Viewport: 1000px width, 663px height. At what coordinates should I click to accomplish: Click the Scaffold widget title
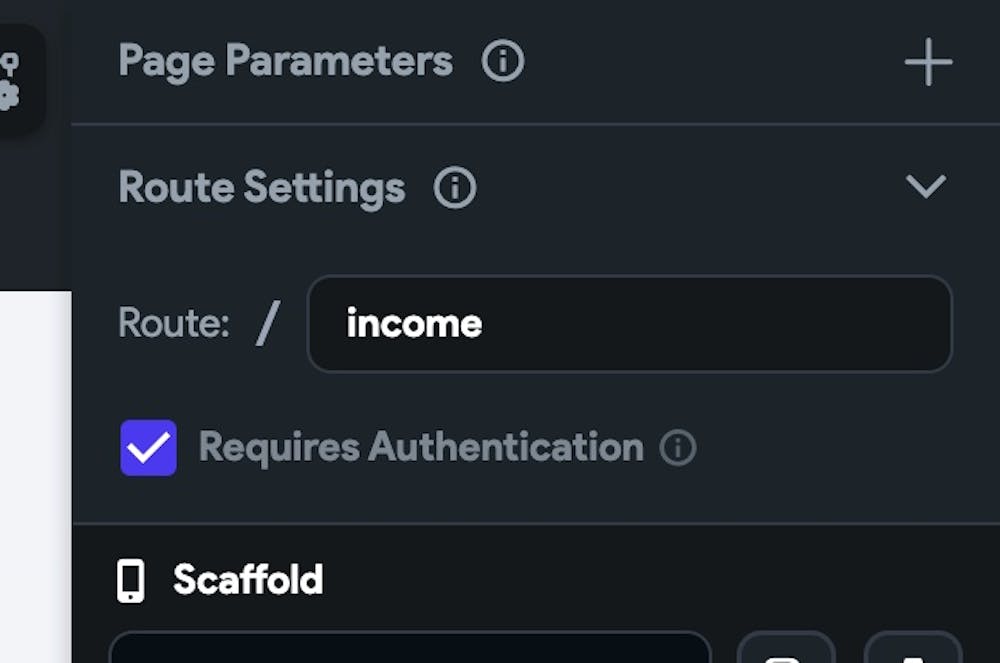tap(248, 580)
